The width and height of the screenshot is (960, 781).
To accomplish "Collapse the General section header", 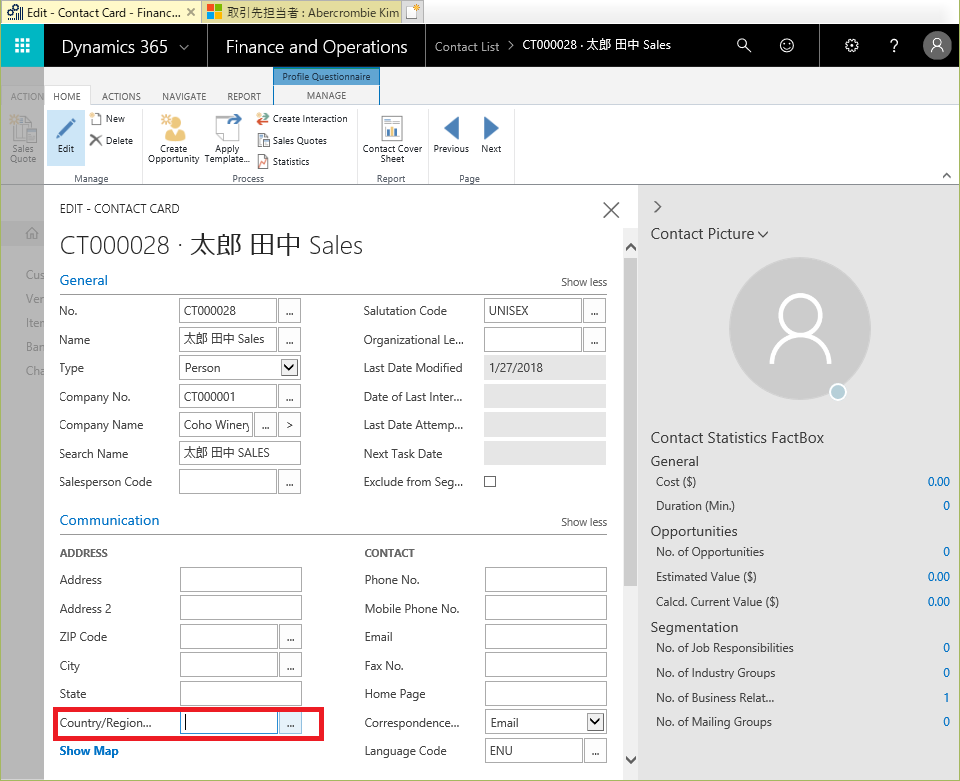I will click(83, 280).
